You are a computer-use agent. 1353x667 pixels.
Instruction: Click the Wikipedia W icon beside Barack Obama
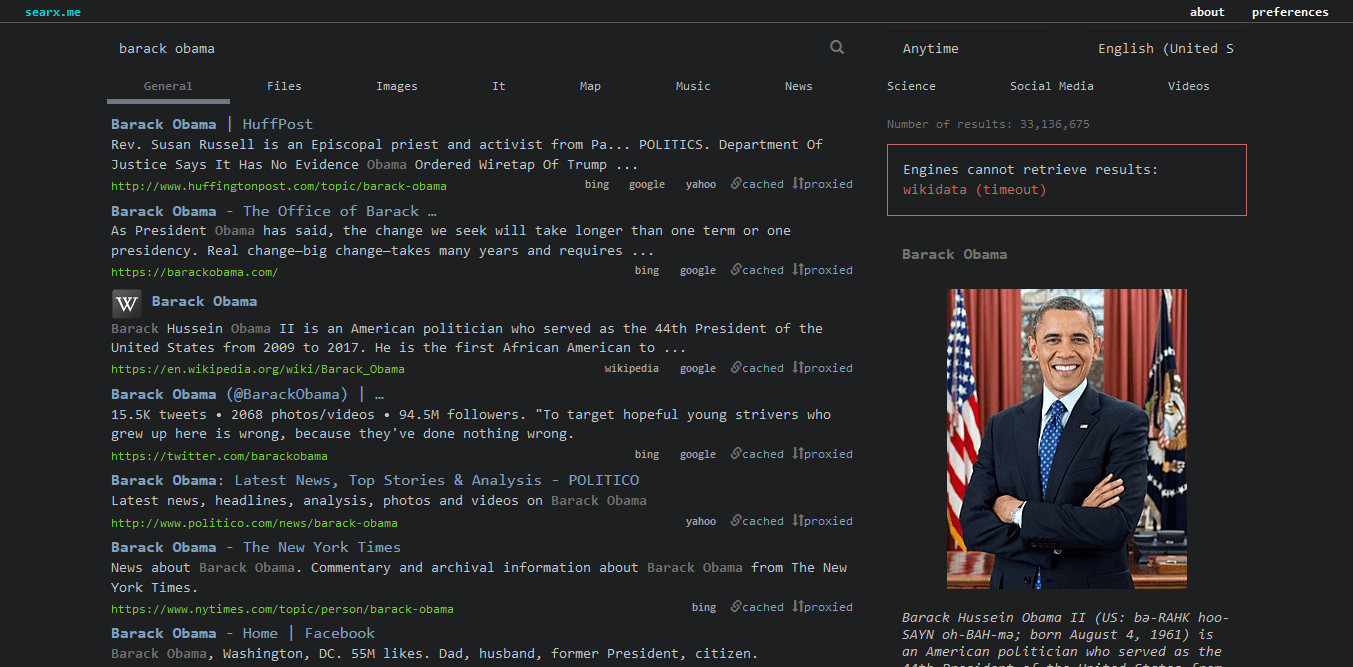click(x=127, y=303)
